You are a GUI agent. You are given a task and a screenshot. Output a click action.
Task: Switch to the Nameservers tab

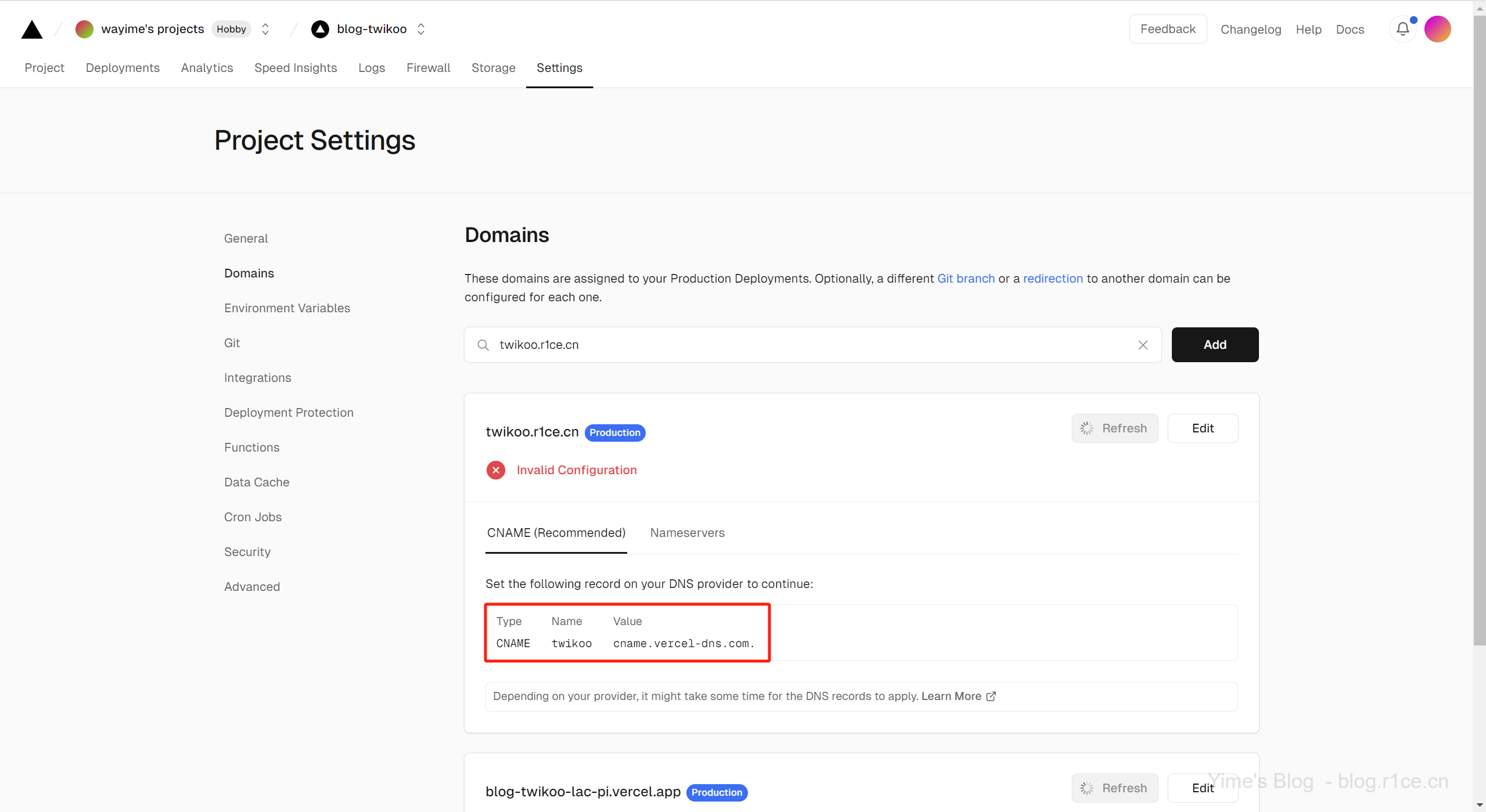(687, 533)
